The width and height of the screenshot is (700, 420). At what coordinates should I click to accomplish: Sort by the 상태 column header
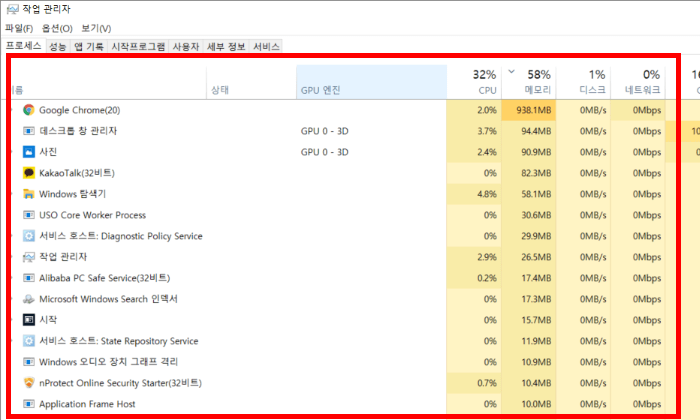point(251,82)
